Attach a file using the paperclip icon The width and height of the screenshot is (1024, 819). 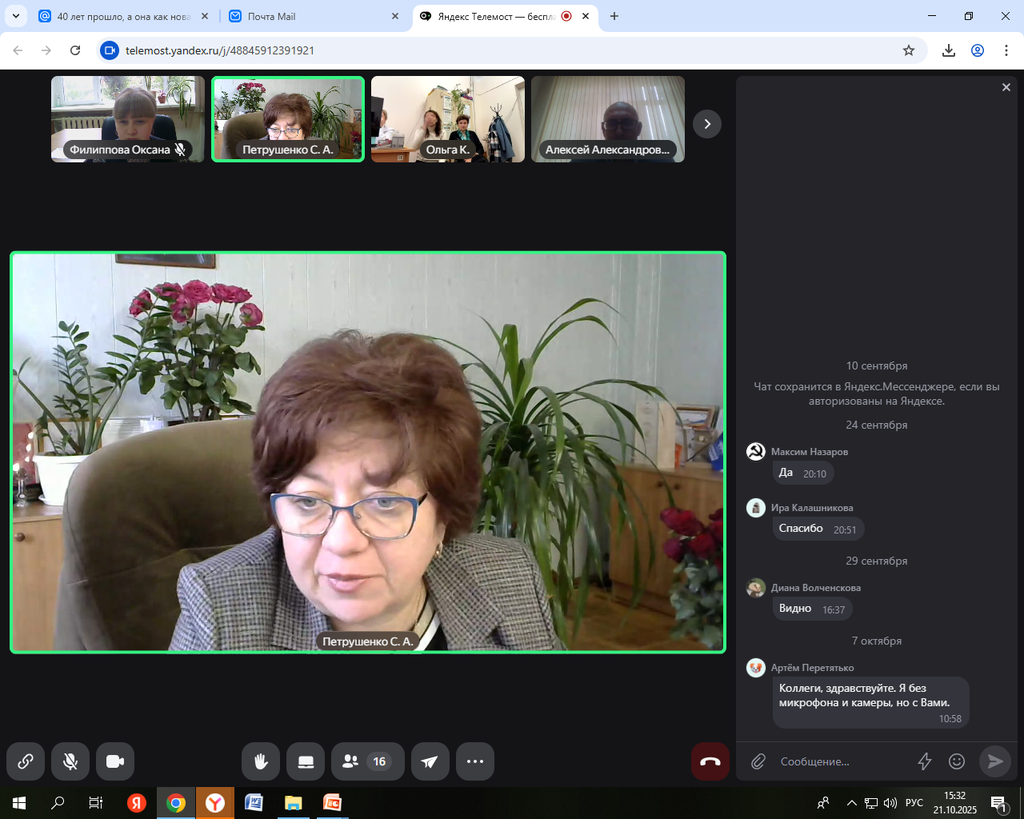coord(758,761)
